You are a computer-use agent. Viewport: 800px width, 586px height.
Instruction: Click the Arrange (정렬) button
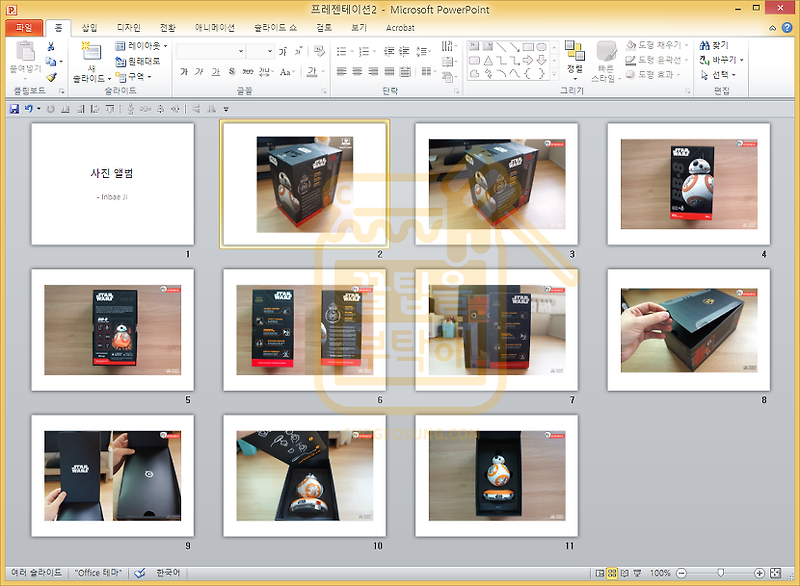point(574,60)
